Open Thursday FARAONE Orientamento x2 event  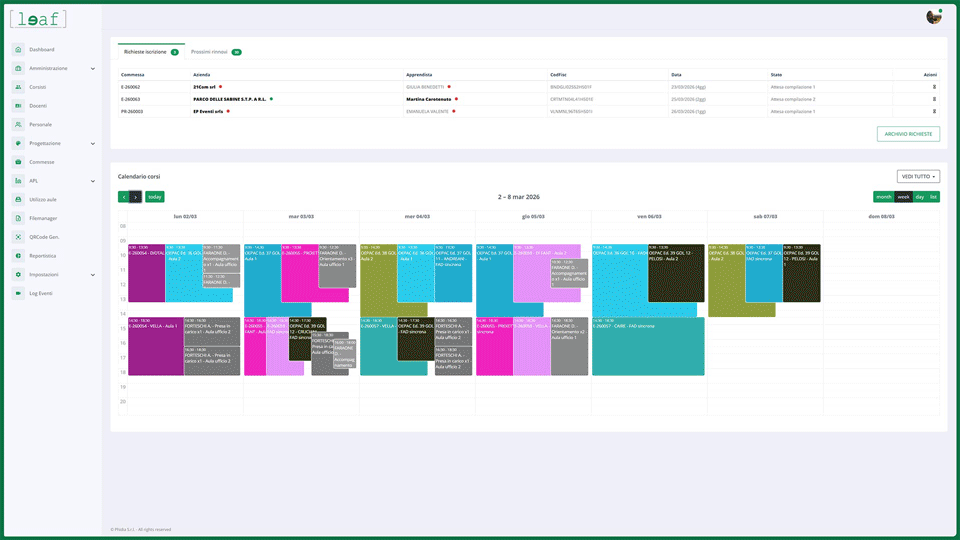[569, 347]
